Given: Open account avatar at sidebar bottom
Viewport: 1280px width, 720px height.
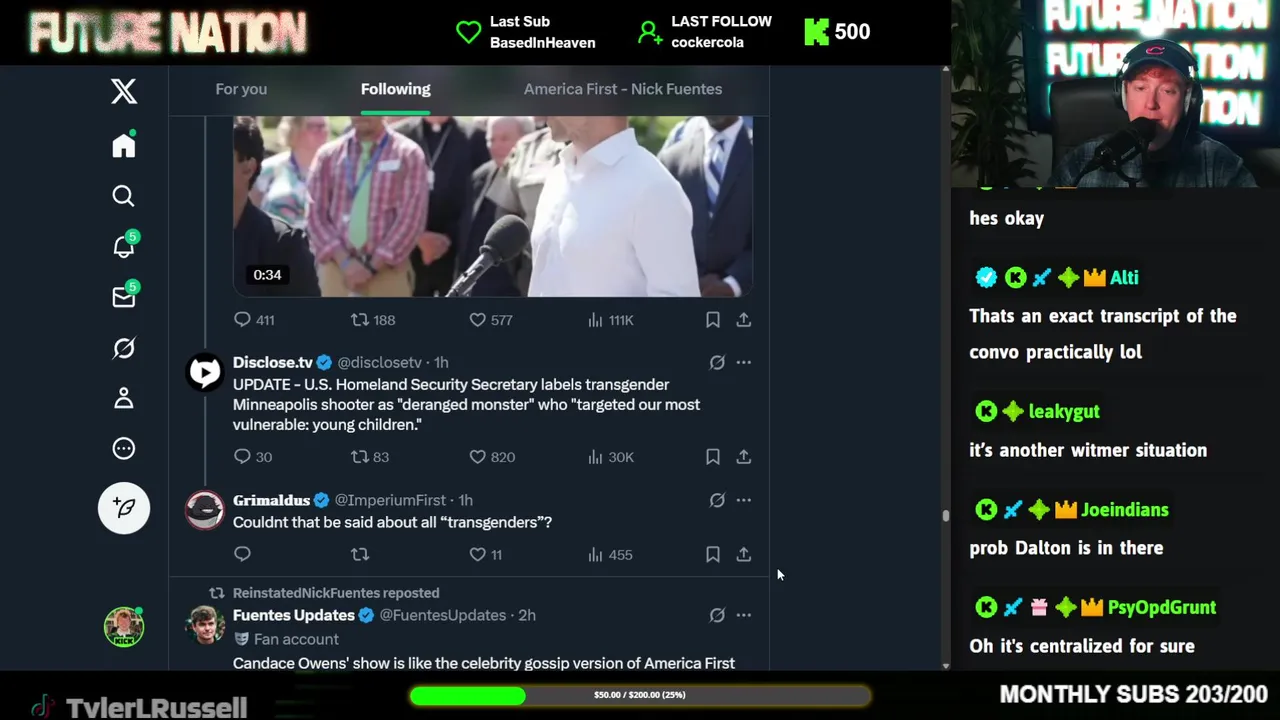Looking at the screenshot, I should (124, 627).
